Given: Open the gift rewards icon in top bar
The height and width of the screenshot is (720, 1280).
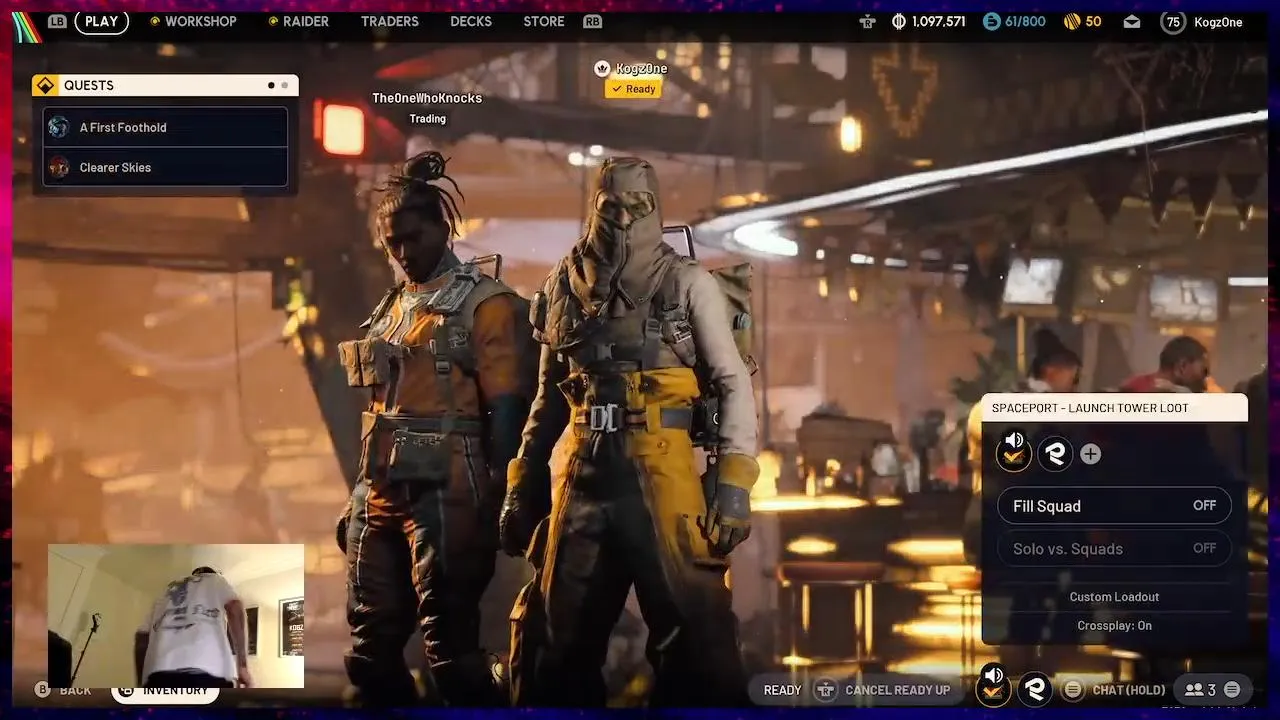Looking at the screenshot, I should 867,21.
